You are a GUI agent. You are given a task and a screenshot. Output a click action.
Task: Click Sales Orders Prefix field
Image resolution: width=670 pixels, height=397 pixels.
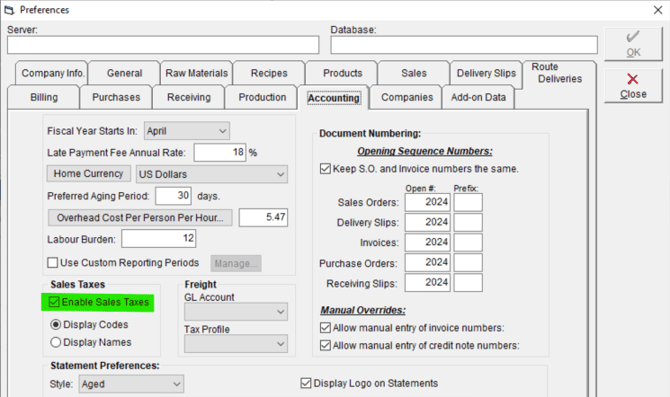468,202
